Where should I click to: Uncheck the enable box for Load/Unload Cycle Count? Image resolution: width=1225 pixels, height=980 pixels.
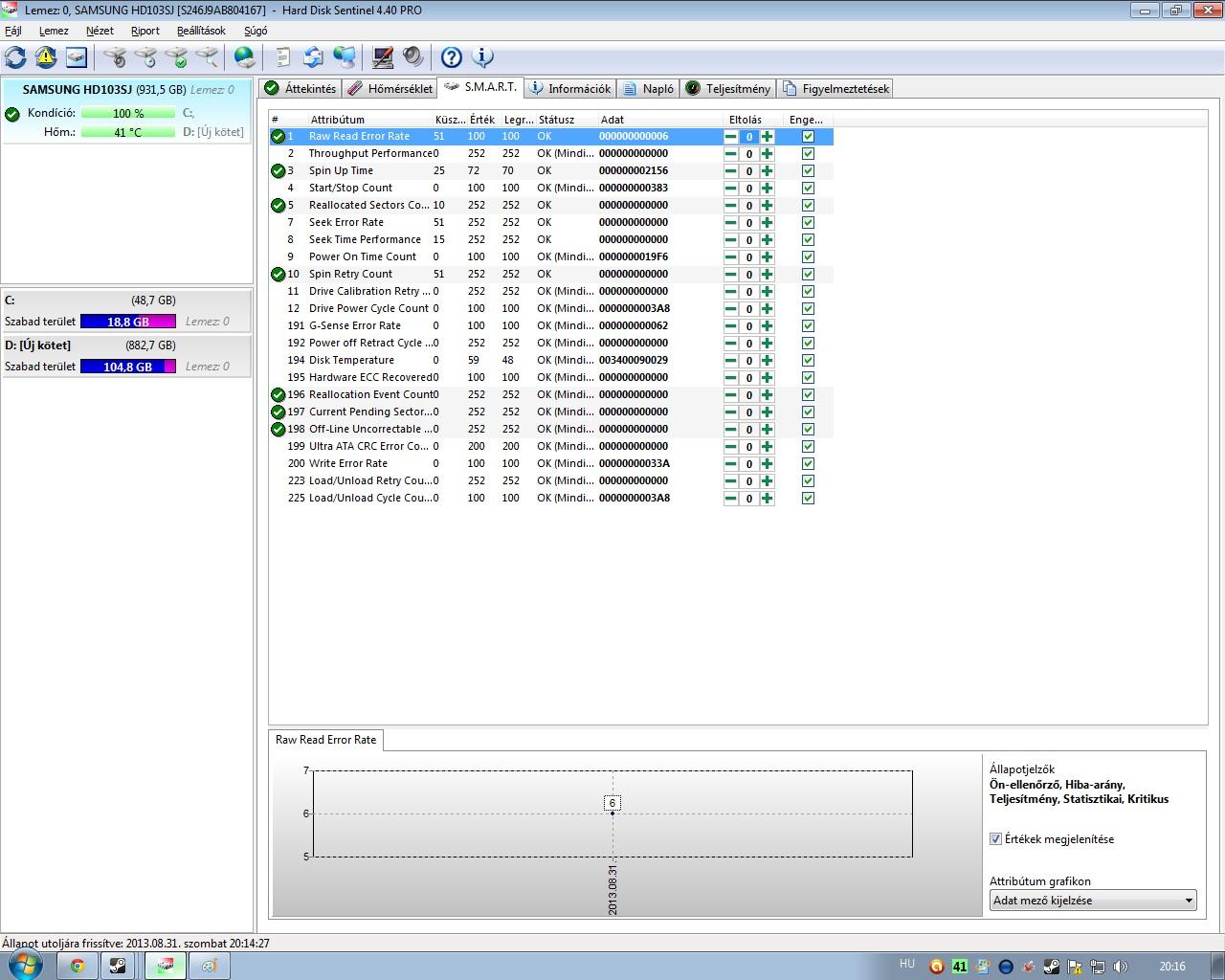pyautogui.click(x=808, y=499)
